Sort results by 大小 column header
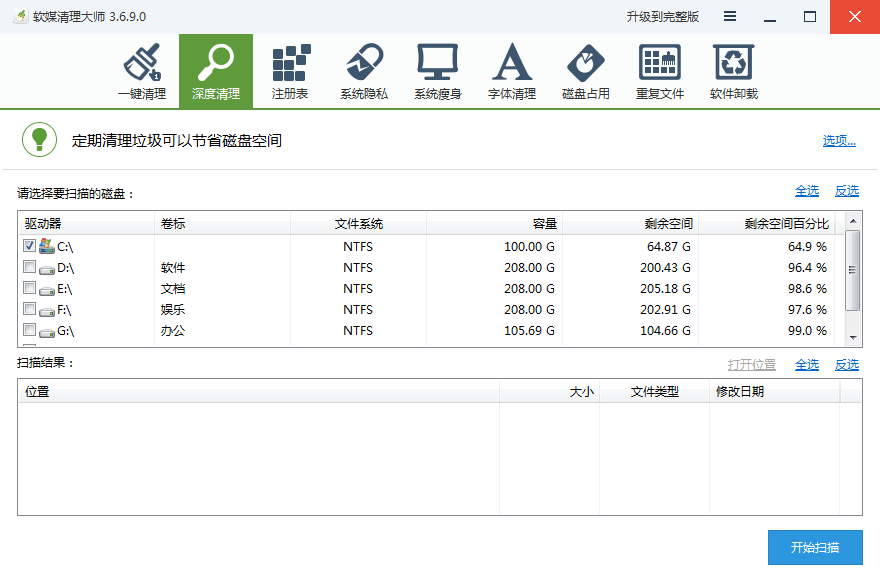This screenshot has height=579, width=880. click(549, 391)
